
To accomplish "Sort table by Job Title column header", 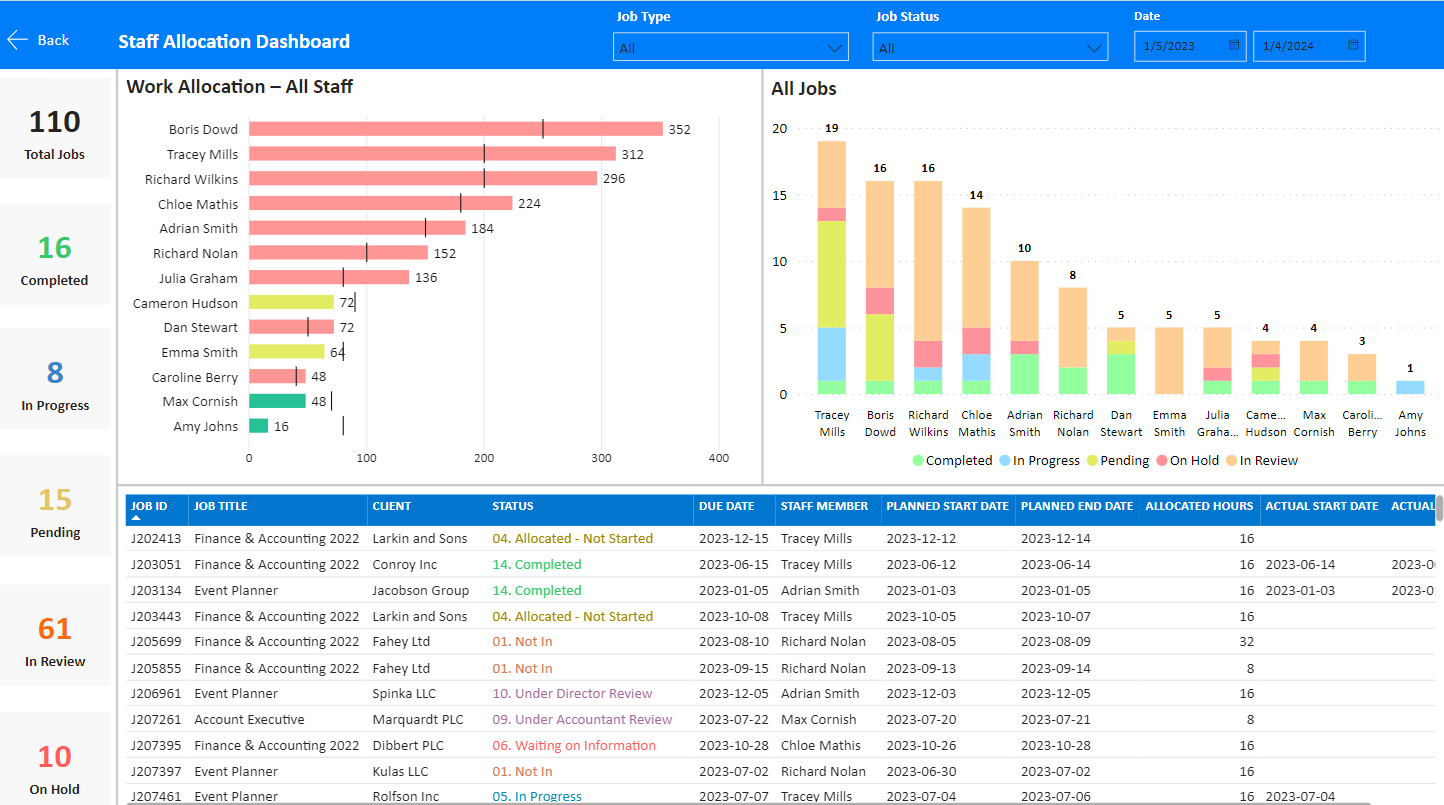I will [x=221, y=506].
